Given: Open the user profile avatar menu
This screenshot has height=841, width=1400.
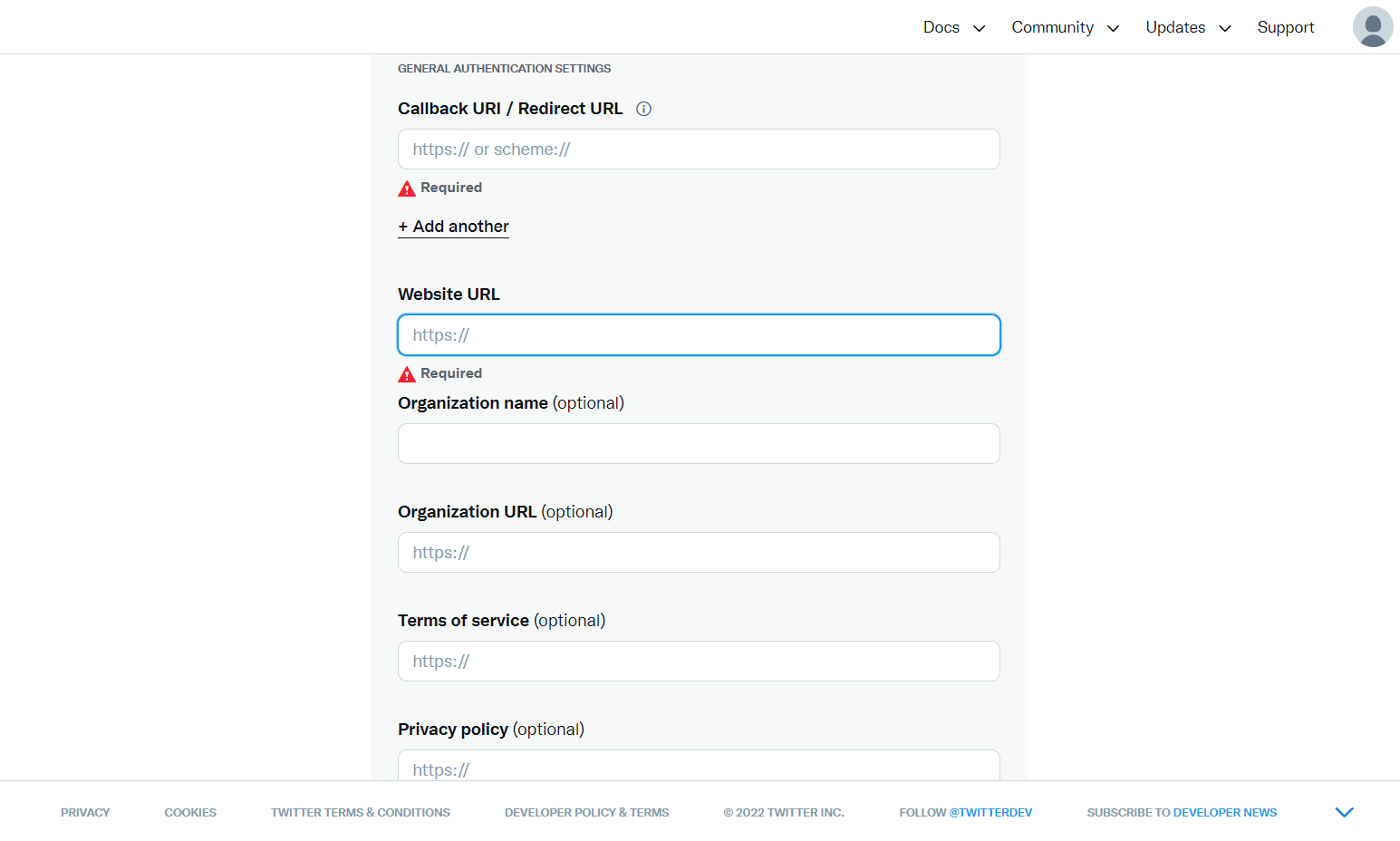Looking at the screenshot, I should [1372, 27].
